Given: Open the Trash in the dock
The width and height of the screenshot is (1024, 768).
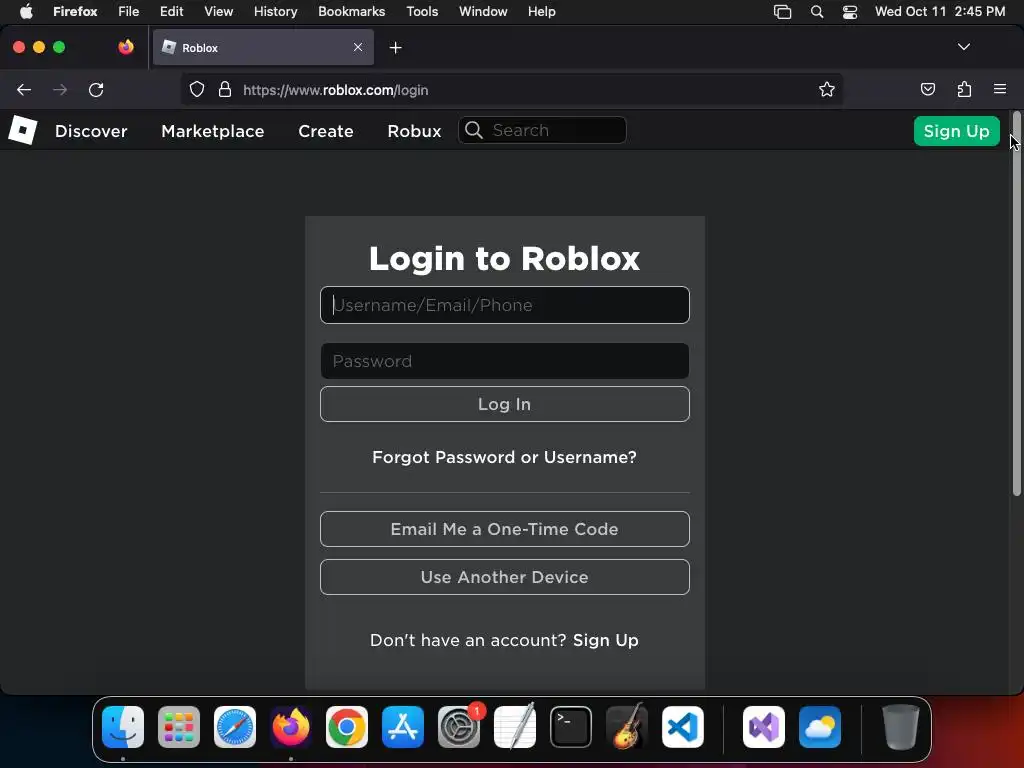Looking at the screenshot, I should [x=901, y=727].
